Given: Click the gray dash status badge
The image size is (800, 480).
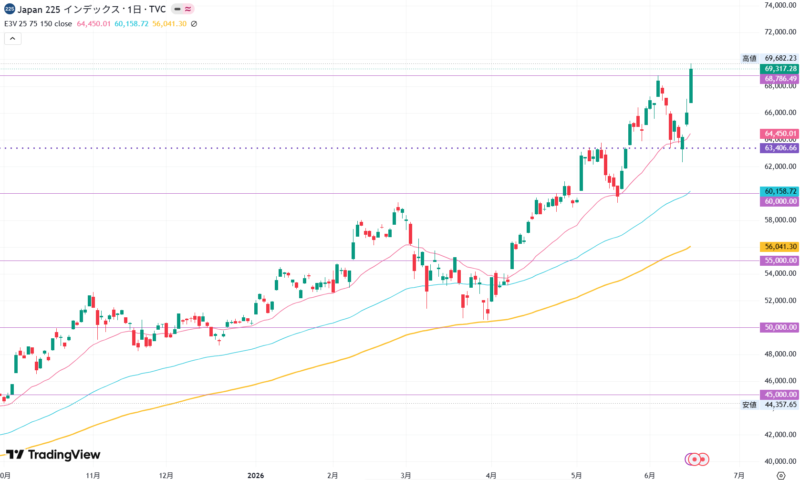Looking at the screenshot, I should pos(177,9).
